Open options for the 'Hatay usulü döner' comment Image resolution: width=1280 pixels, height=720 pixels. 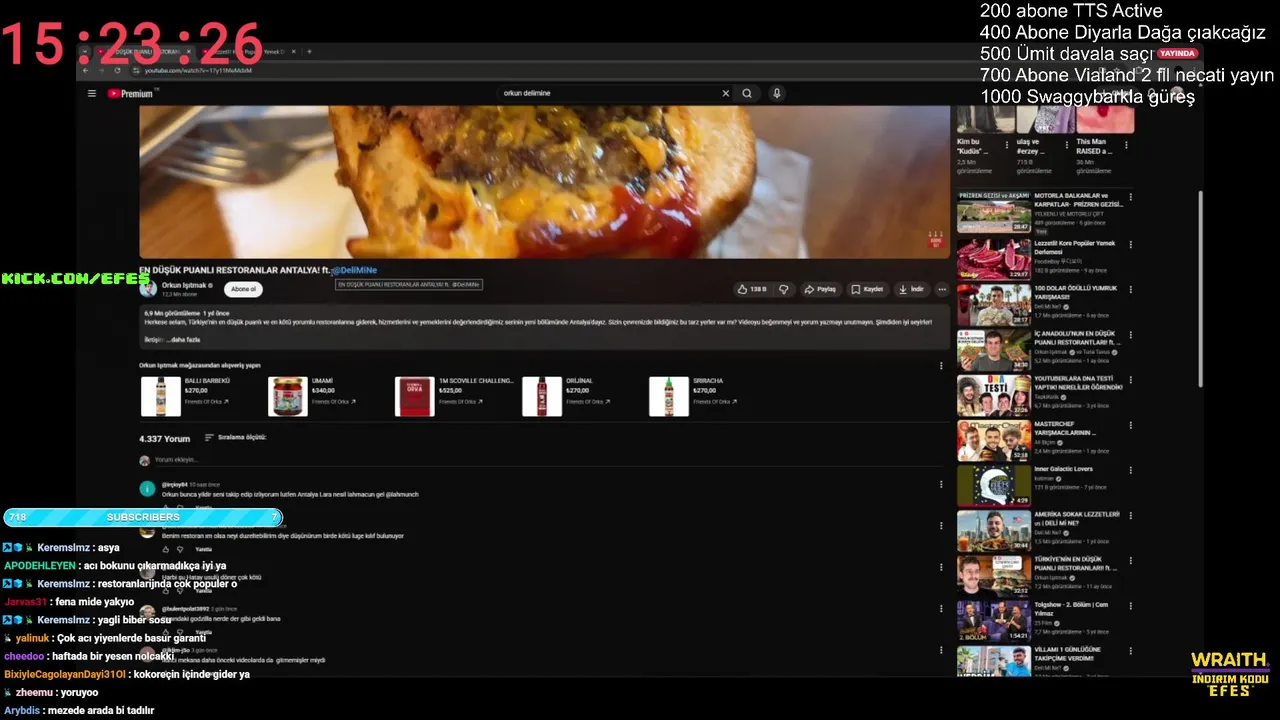click(x=941, y=567)
